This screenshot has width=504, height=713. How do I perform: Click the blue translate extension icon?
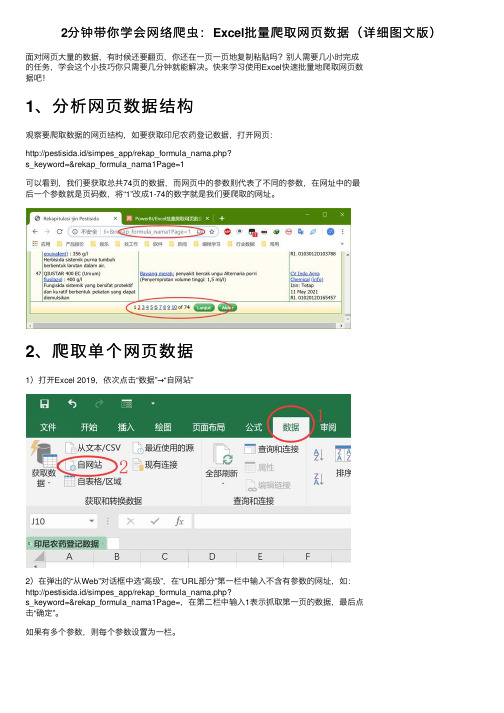pos(301,231)
